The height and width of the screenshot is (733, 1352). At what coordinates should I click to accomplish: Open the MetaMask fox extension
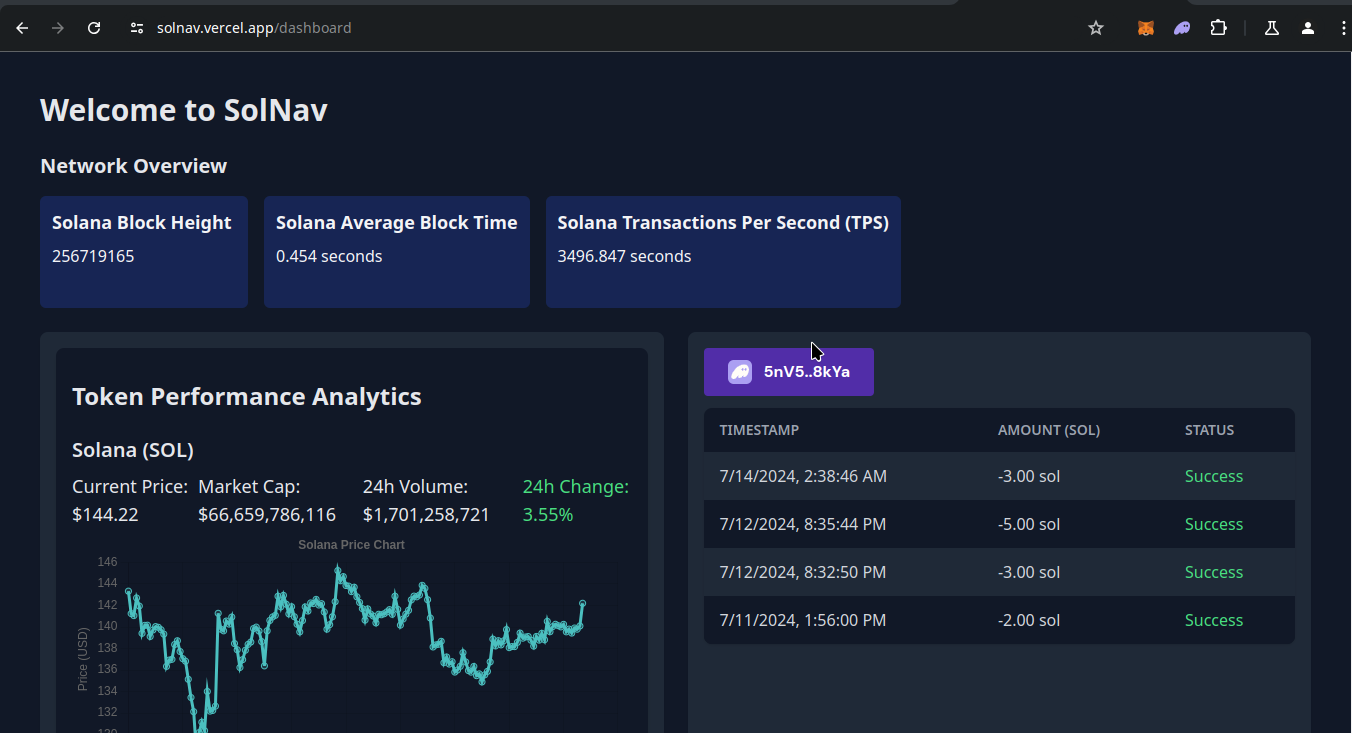pos(1146,28)
